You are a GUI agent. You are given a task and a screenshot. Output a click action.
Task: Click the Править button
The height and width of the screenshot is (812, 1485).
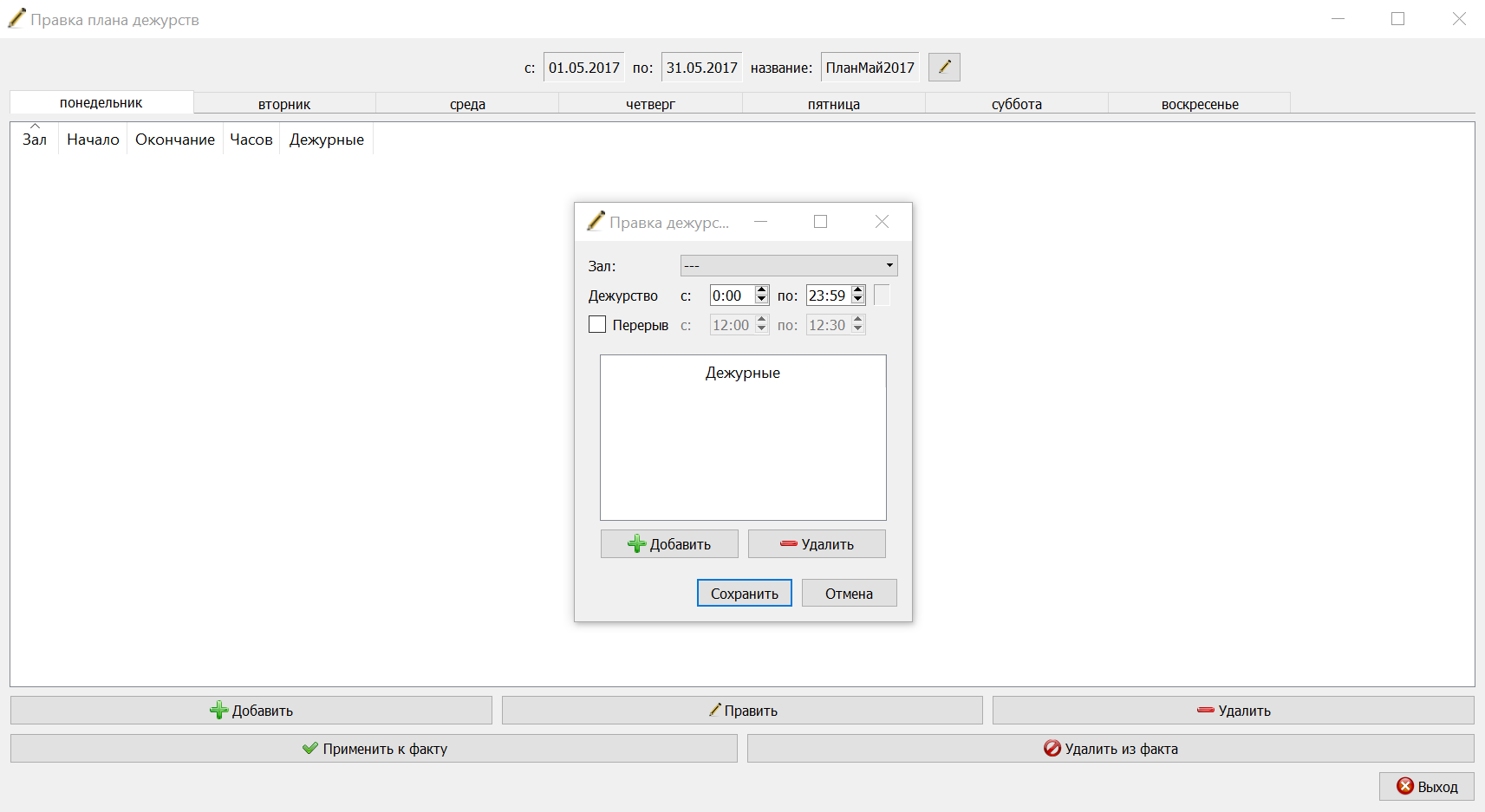click(x=742, y=711)
